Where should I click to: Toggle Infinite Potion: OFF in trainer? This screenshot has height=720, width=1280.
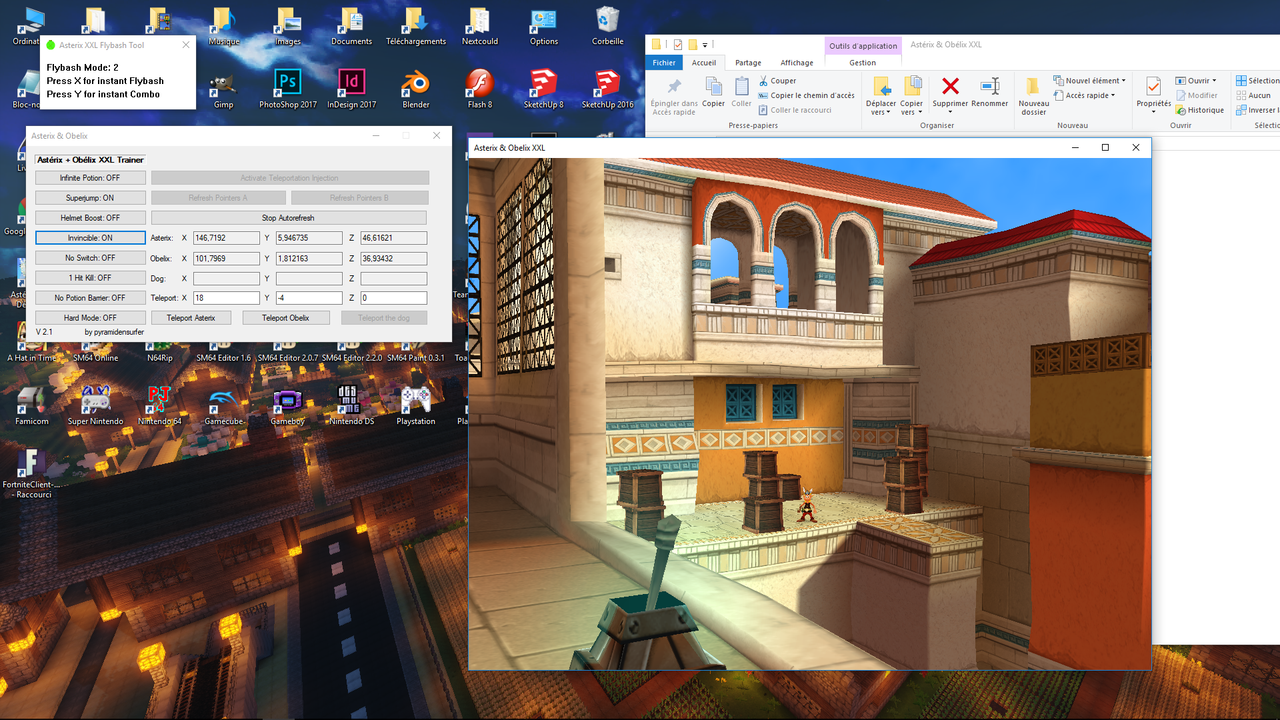click(x=90, y=178)
